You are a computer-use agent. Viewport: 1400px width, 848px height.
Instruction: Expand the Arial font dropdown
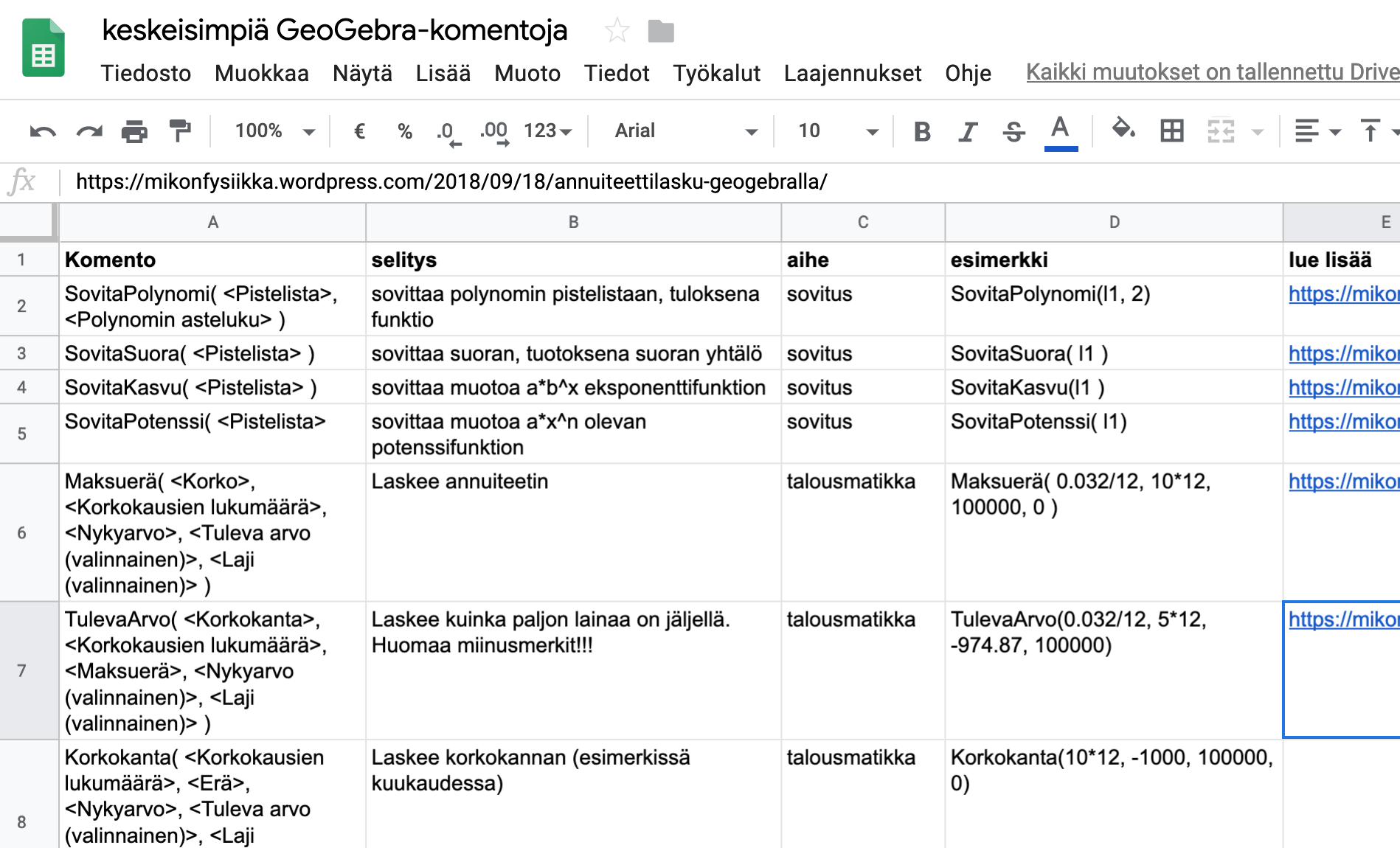685,131
